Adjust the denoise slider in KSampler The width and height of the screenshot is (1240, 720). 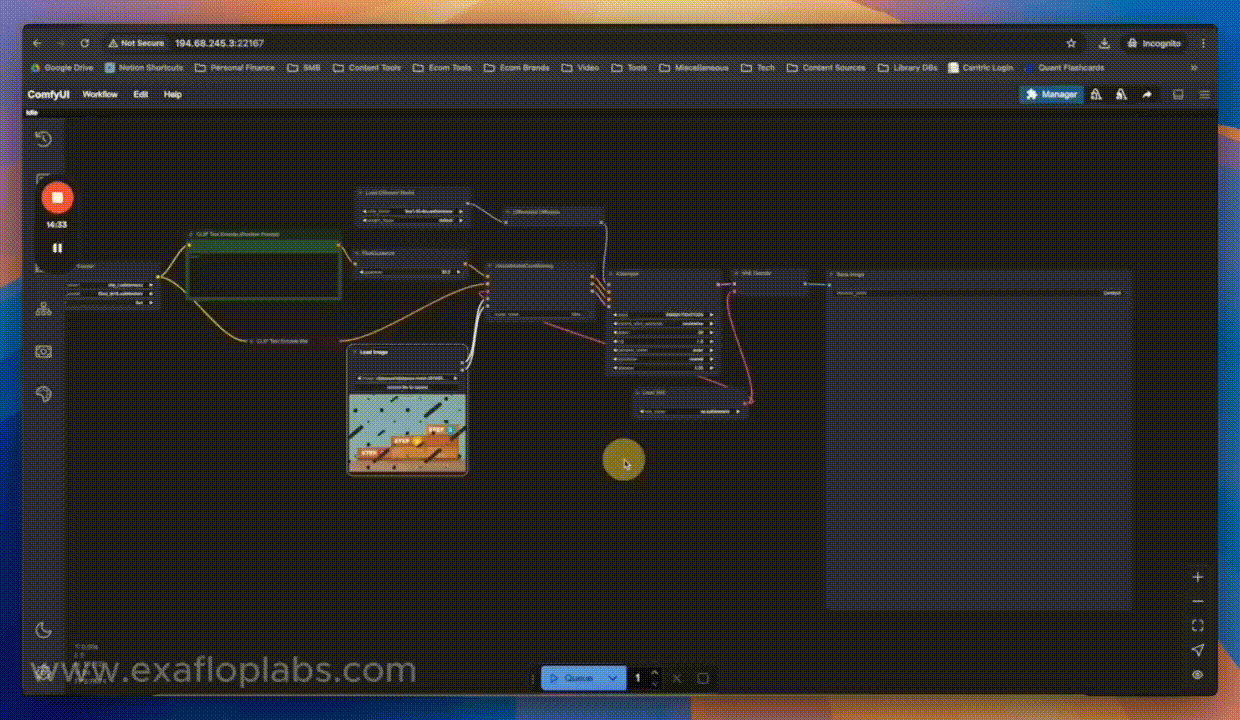tap(662, 368)
